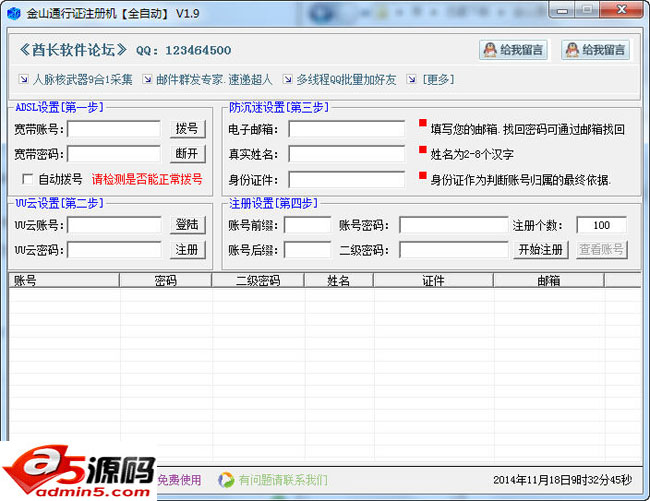Click arrow icon beside 多线程QQ批量加好友

(x=287, y=79)
